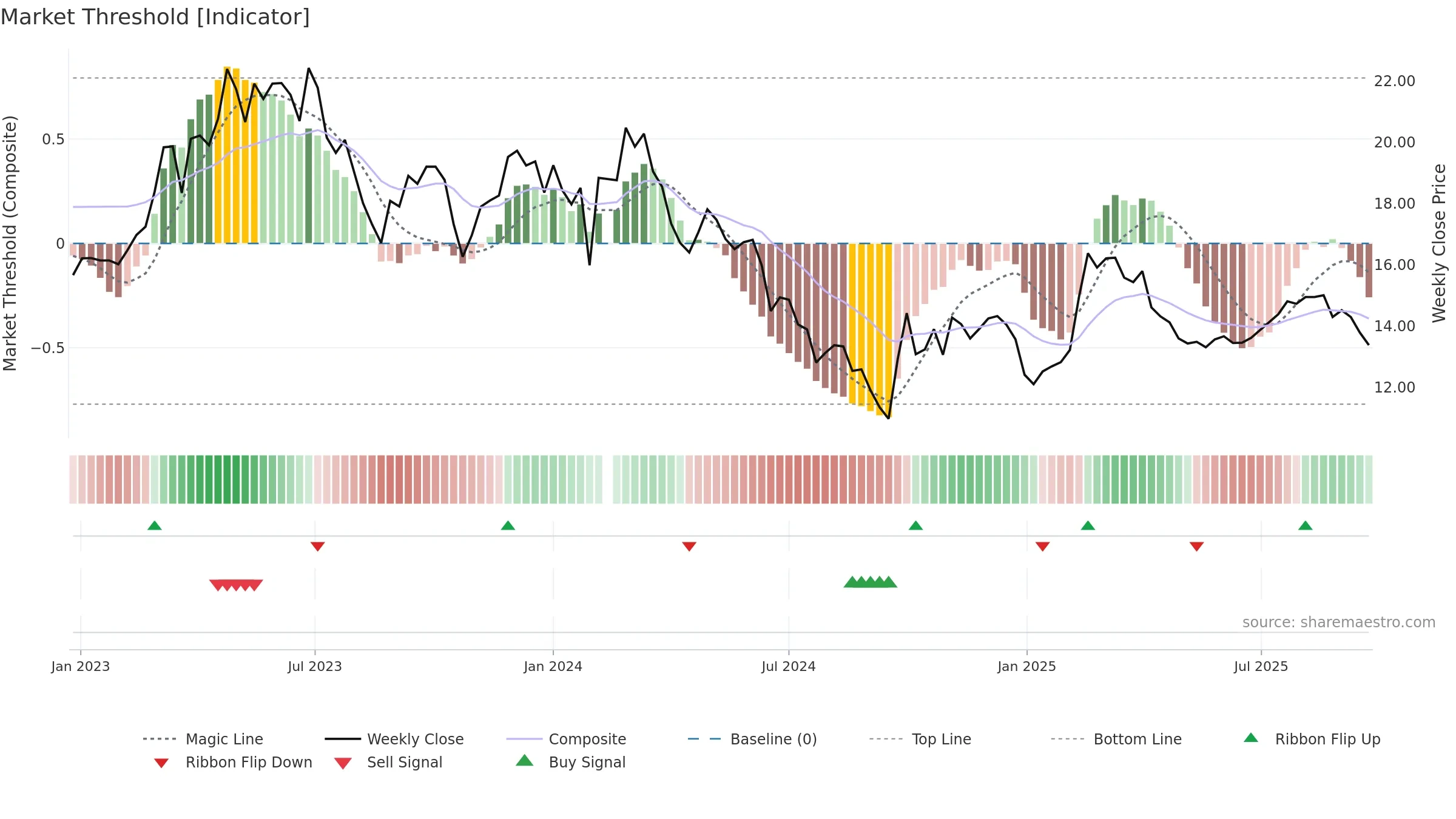Click the 0 baseline axis label
Image resolution: width=1456 pixels, height=819 pixels.
coord(60,244)
